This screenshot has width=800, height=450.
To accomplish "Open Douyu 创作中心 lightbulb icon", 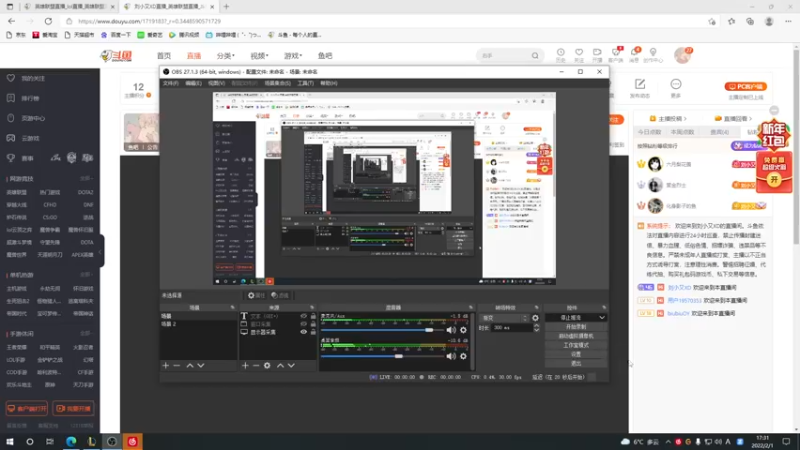I will coord(653,55).
